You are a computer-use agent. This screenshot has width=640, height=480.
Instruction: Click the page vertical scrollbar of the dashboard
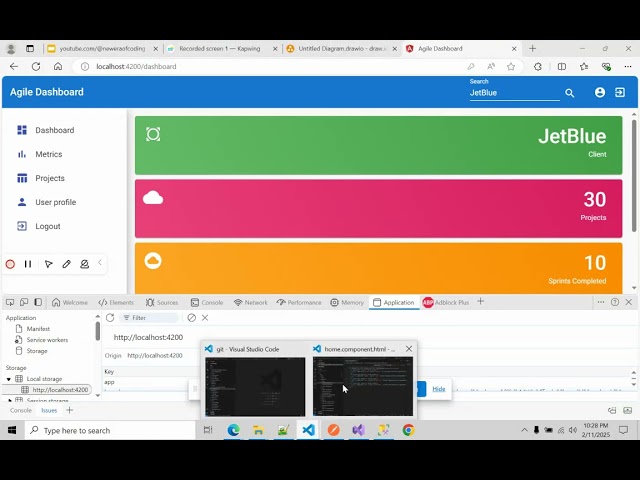634,176
